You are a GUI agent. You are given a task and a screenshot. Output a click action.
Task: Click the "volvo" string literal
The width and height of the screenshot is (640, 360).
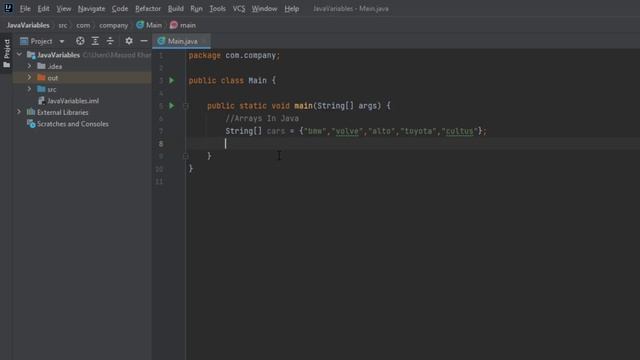[x=347, y=131]
